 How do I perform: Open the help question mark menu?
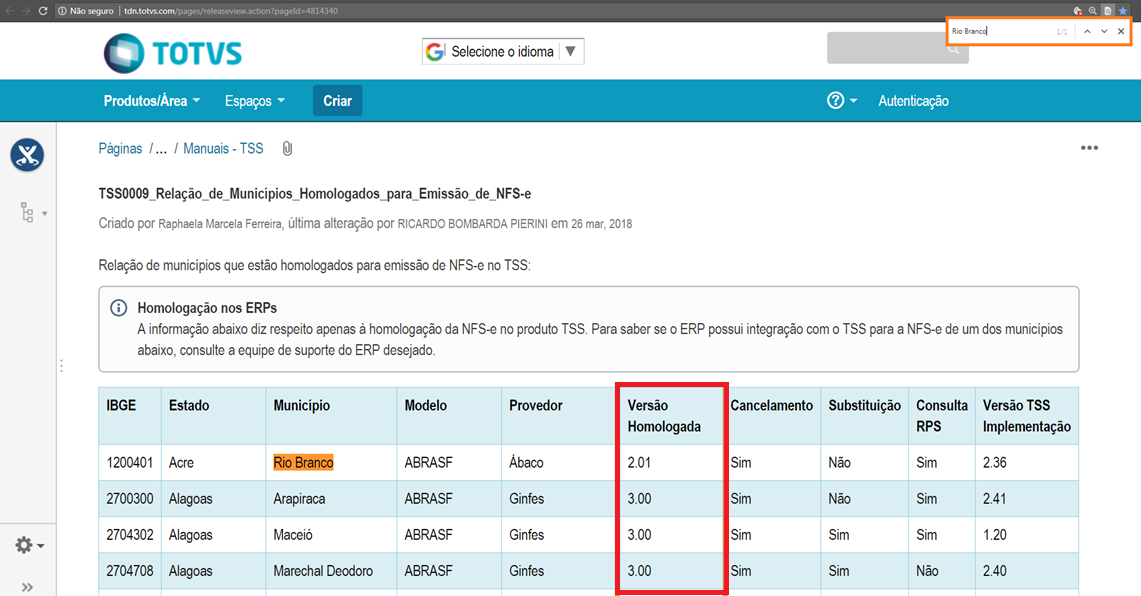[841, 100]
